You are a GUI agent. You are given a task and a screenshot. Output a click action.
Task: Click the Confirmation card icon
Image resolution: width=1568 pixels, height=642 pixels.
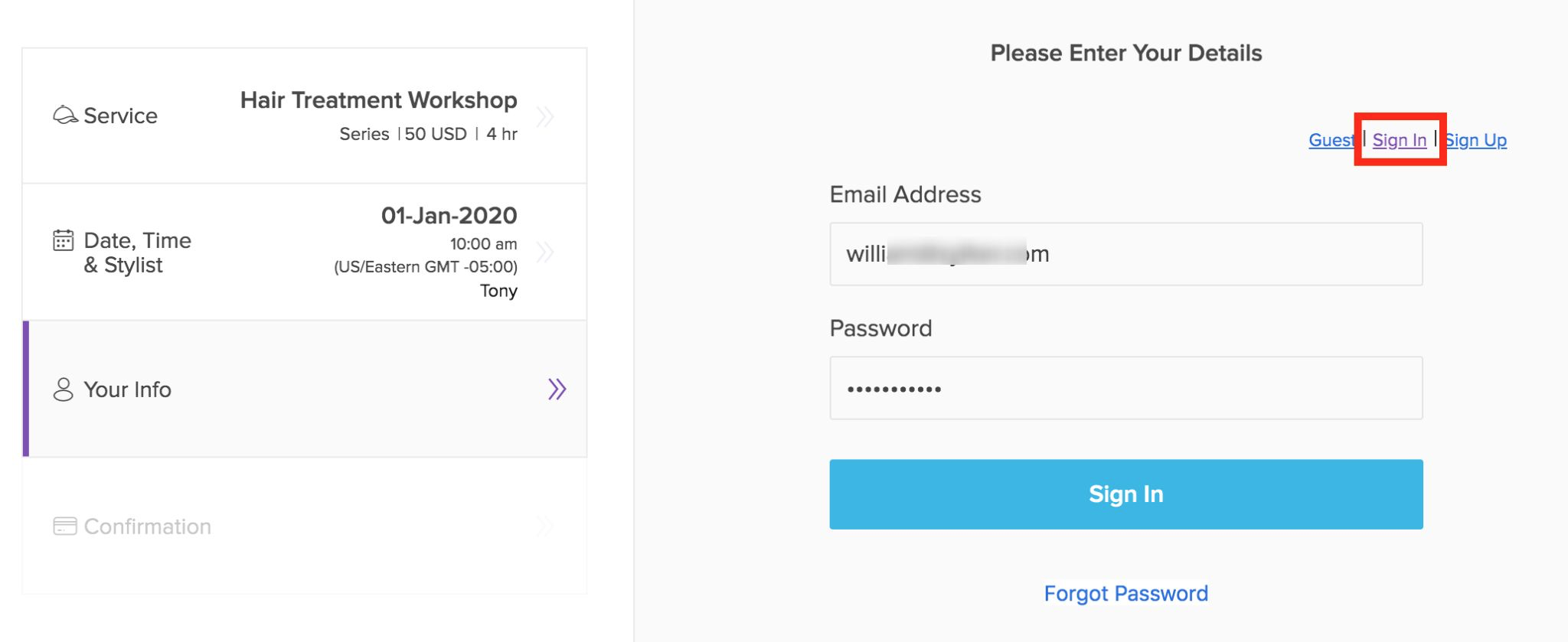click(x=65, y=526)
